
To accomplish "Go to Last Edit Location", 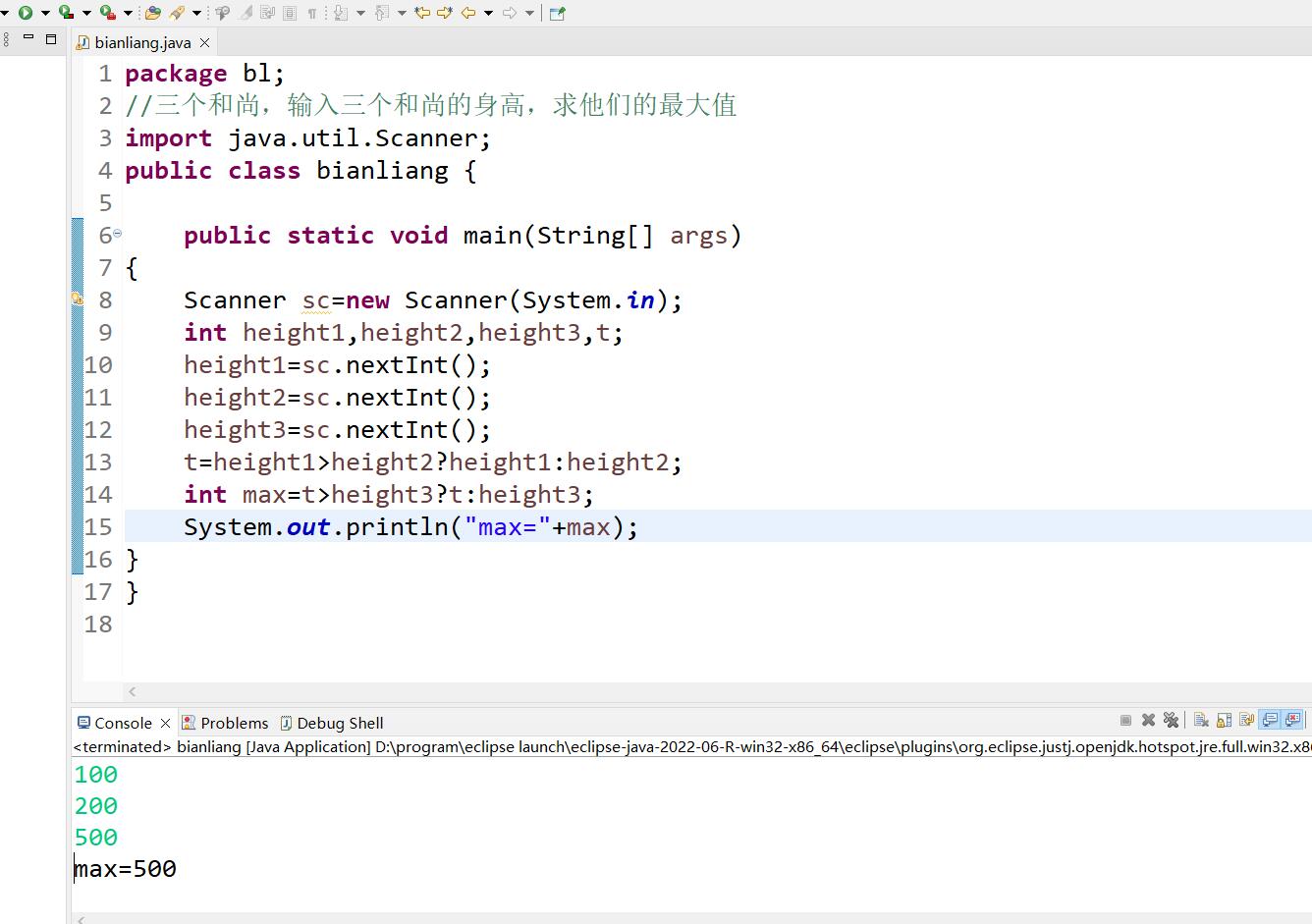I will pyautogui.click(x=422, y=13).
